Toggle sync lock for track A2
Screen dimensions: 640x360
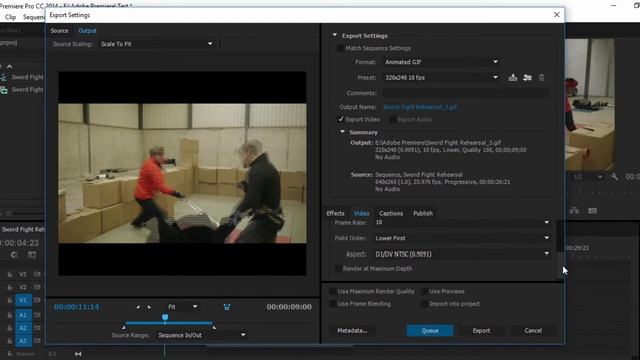(37, 328)
